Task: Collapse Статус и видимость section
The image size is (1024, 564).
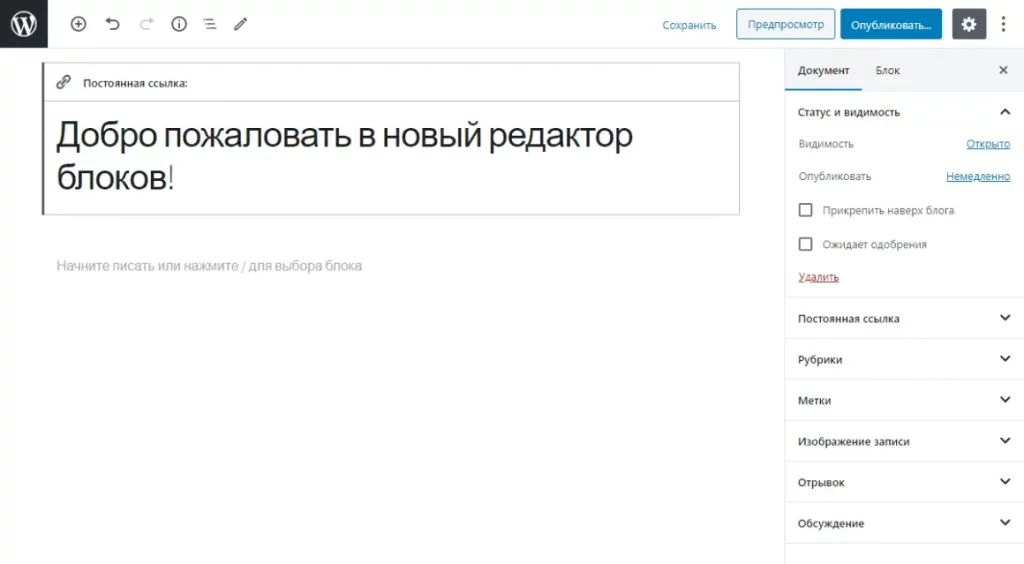Action: [x=904, y=112]
